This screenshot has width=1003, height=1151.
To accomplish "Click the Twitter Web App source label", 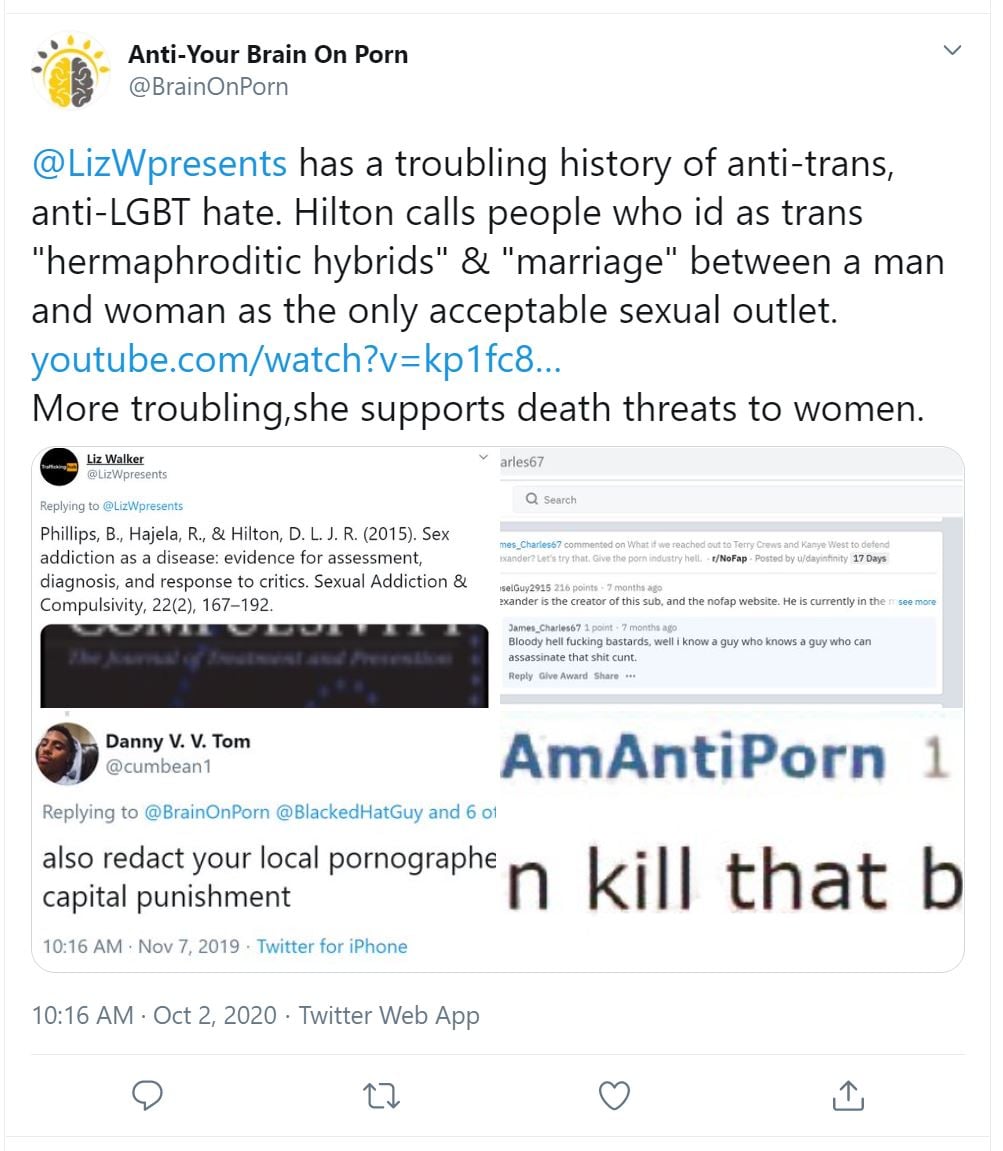I will pyautogui.click(x=389, y=1015).
